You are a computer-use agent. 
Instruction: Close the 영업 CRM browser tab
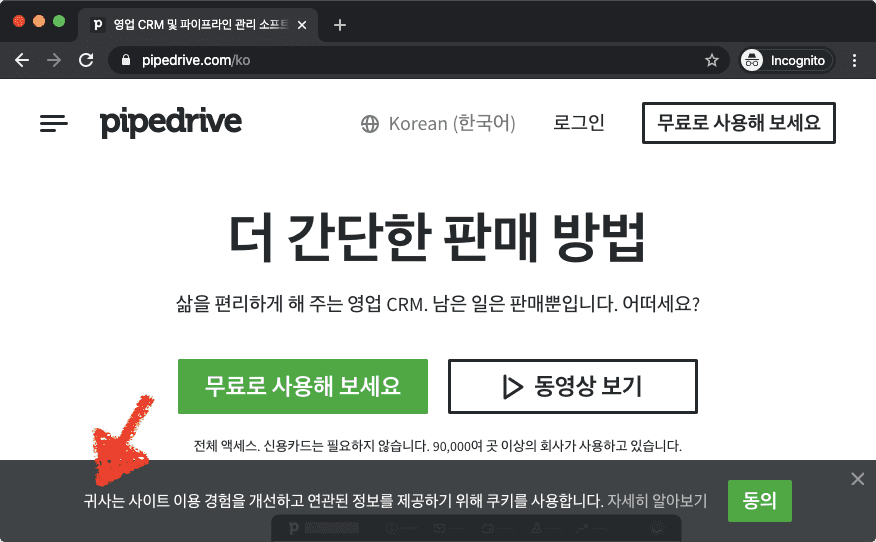point(302,25)
